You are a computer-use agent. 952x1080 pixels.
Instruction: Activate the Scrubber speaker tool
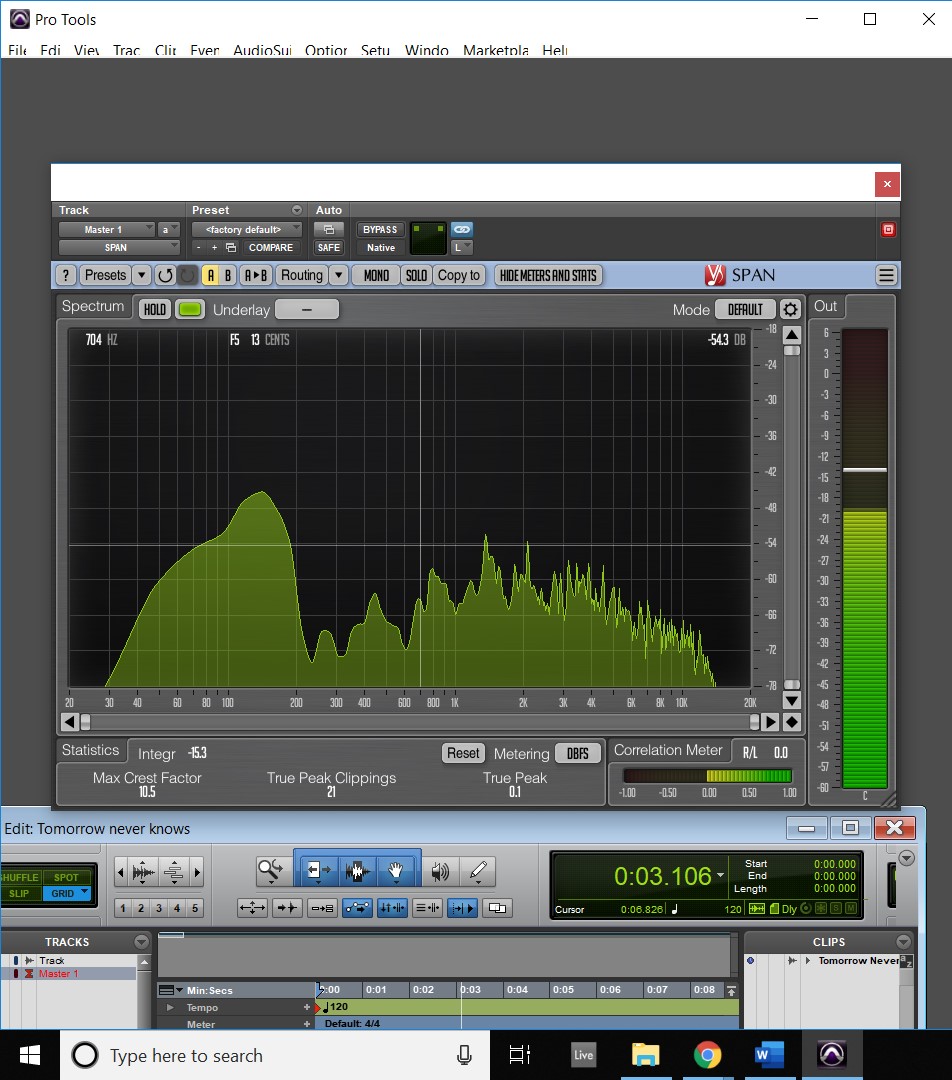440,871
